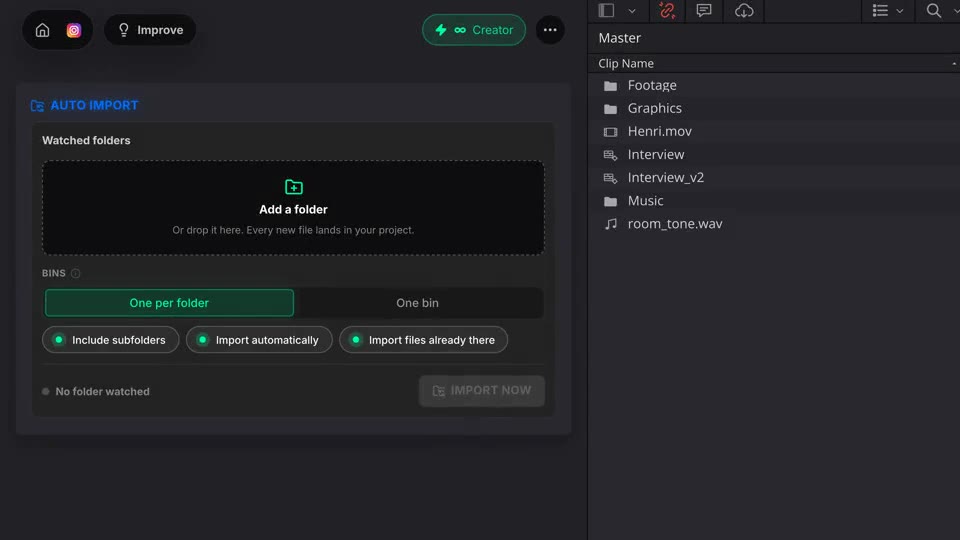Image resolution: width=960 pixels, height=540 pixels.
Task: Click the Add a folder icon
Action: 293,187
